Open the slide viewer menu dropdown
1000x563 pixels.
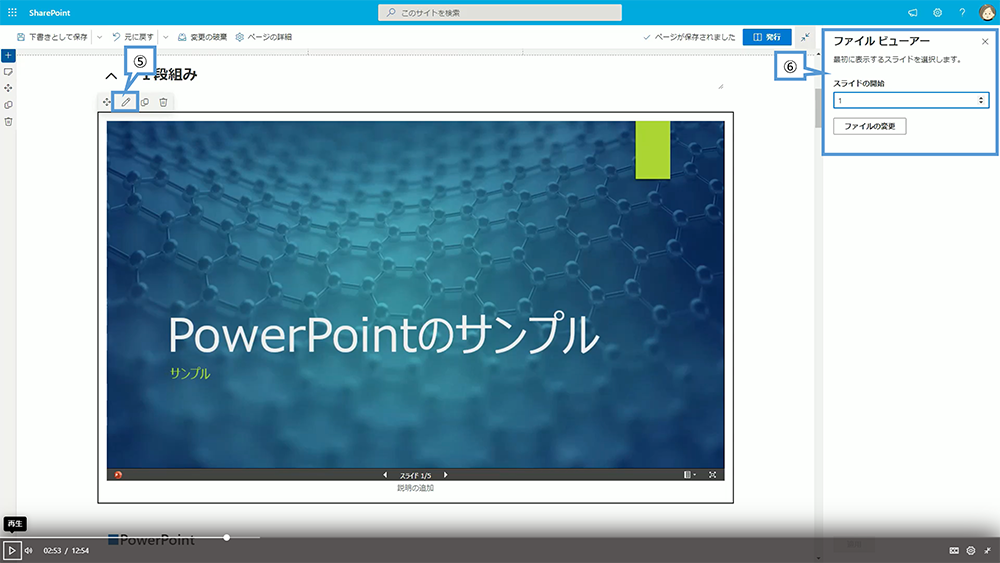689,475
